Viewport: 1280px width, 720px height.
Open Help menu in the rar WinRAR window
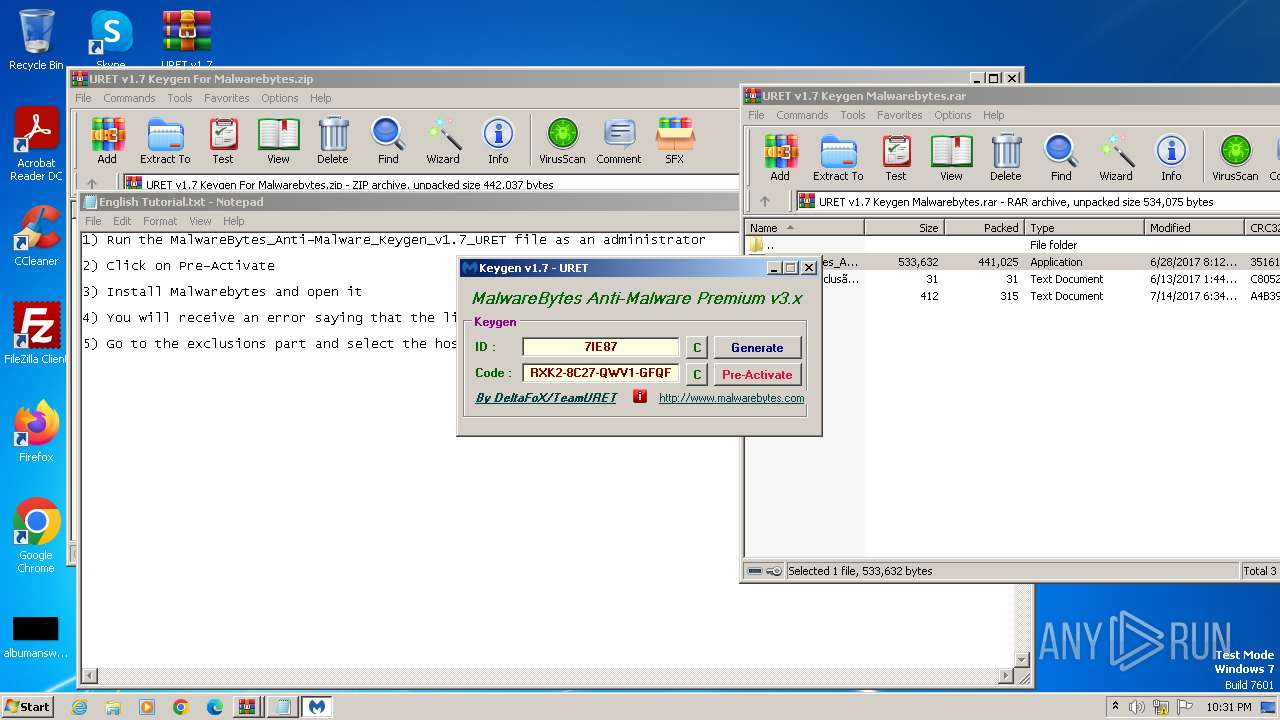tap(993, 115)
